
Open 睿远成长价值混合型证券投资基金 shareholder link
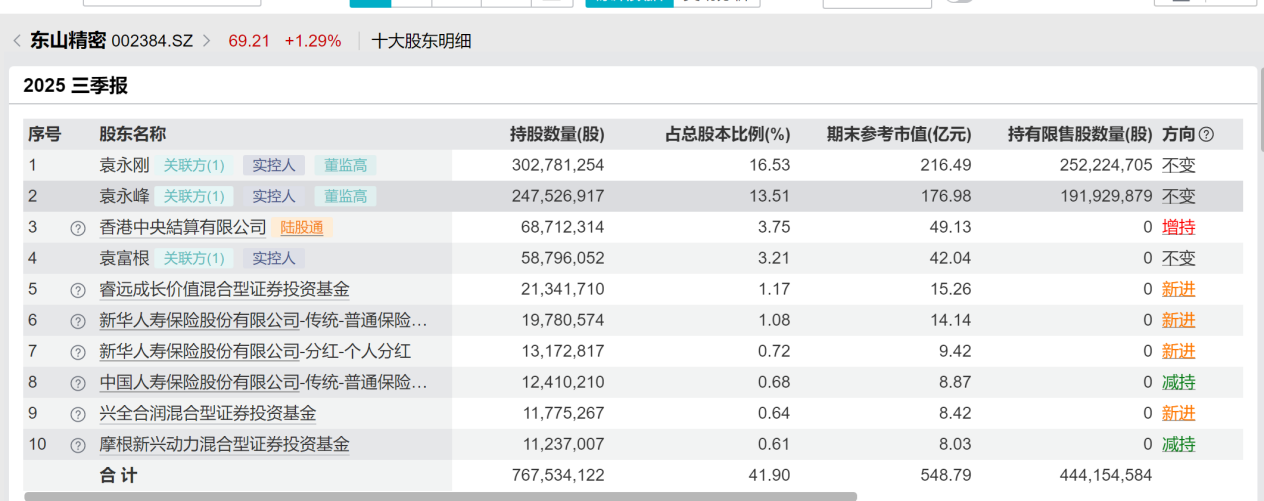point(224,290)
